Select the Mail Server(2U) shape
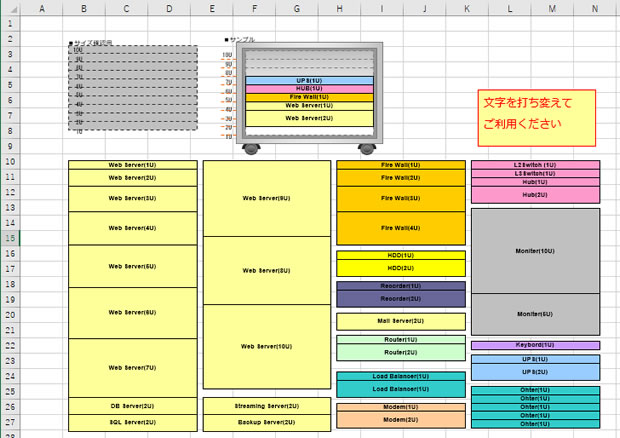The image size is (620, 438). [400, 321]
